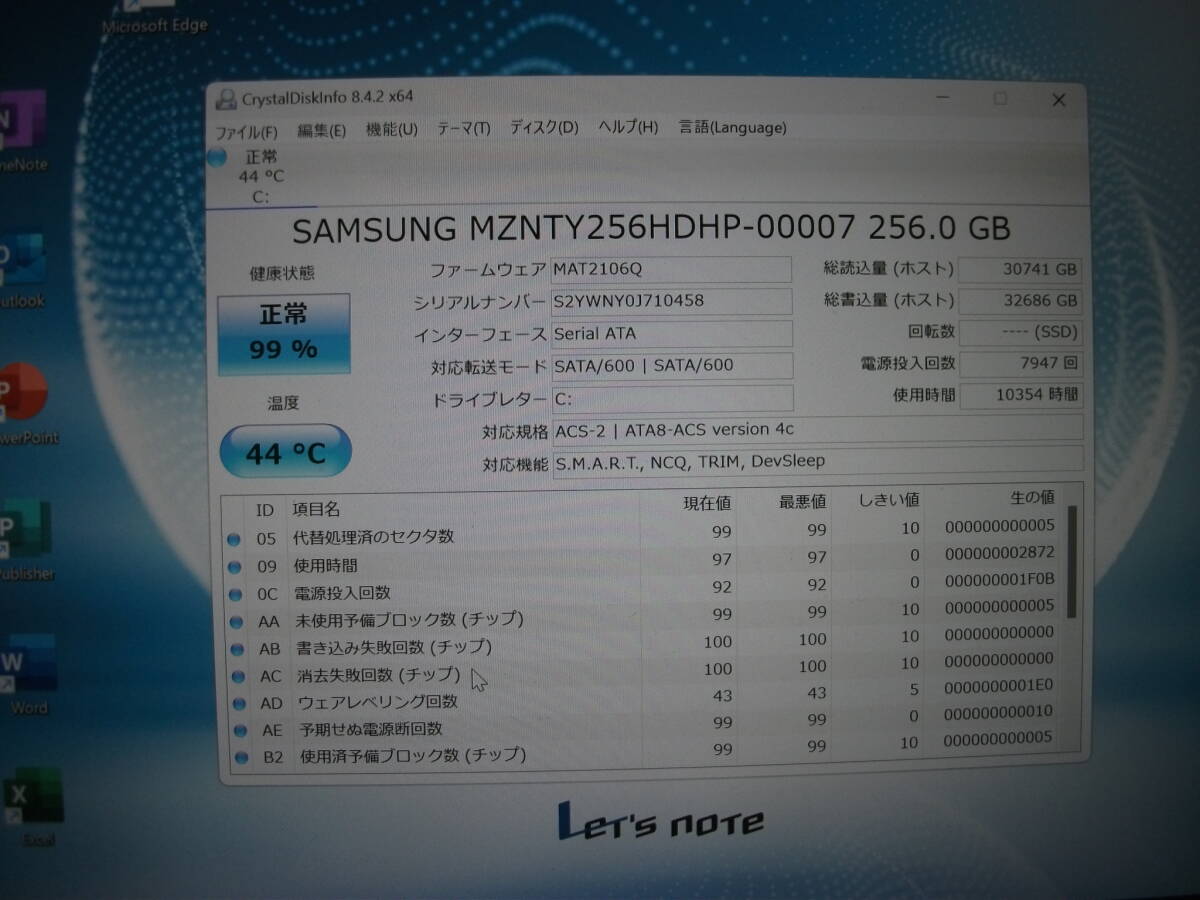Click the firmware field MAT2106Q
Screen dimensions: 1200x900
coord(671,269)
